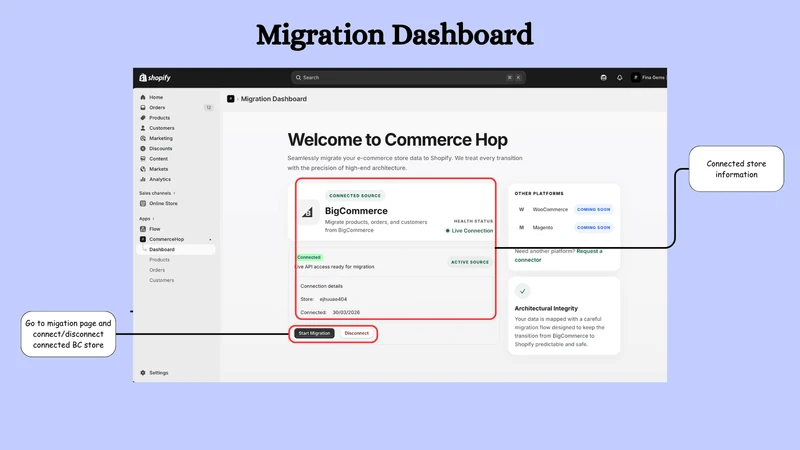The width and height of the screenshot is (800, 450).
Task: Select Products under CommerceHop
Action: tap(159, 260)
